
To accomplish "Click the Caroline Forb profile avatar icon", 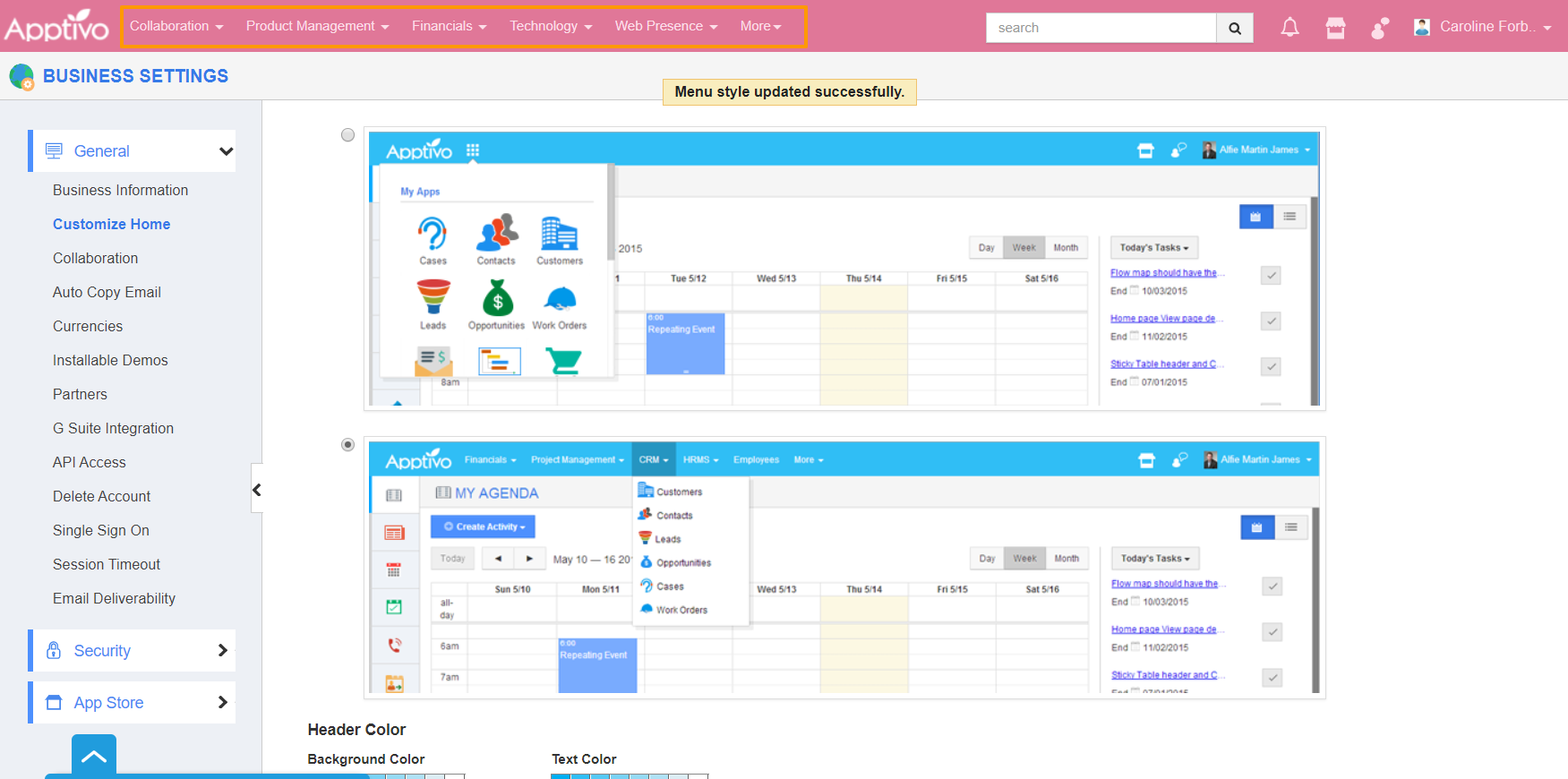I will [x=1421, y=27].
